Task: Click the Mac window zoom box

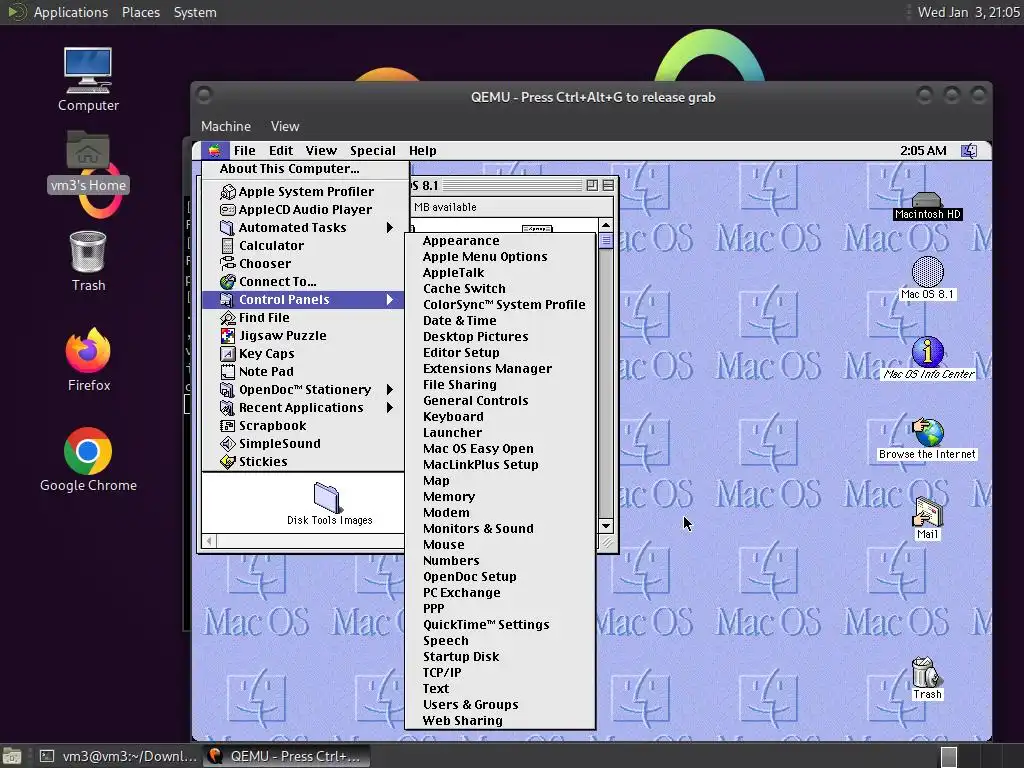Action: pos(592,185)
